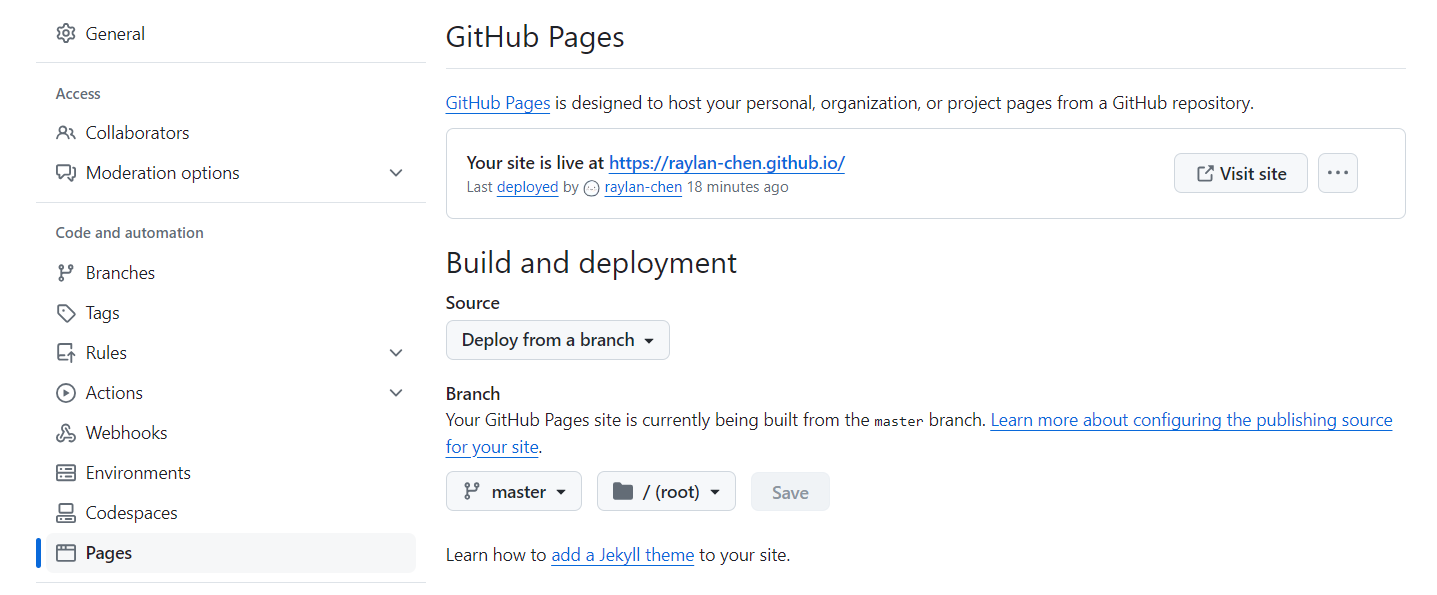Click the Collaborators people icon
The image size is (1437, 595).
pyautogui.click(x=66, y=133)
